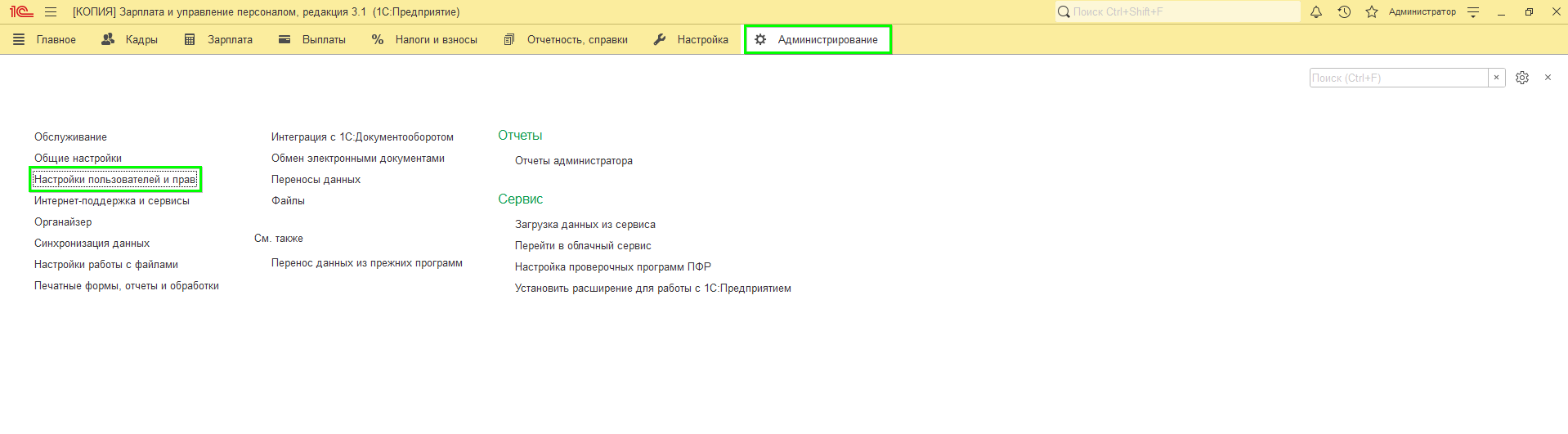
Task: Open Перенос данных из прежних программ
Action: [367, 263]
